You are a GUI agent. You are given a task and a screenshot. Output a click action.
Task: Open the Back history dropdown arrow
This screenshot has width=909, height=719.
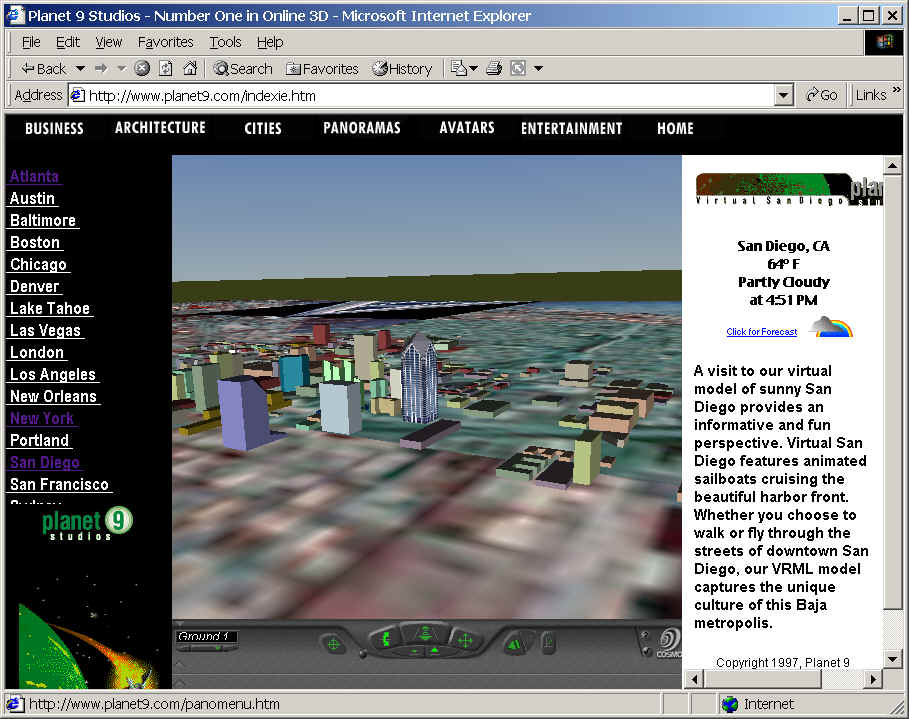81,69
